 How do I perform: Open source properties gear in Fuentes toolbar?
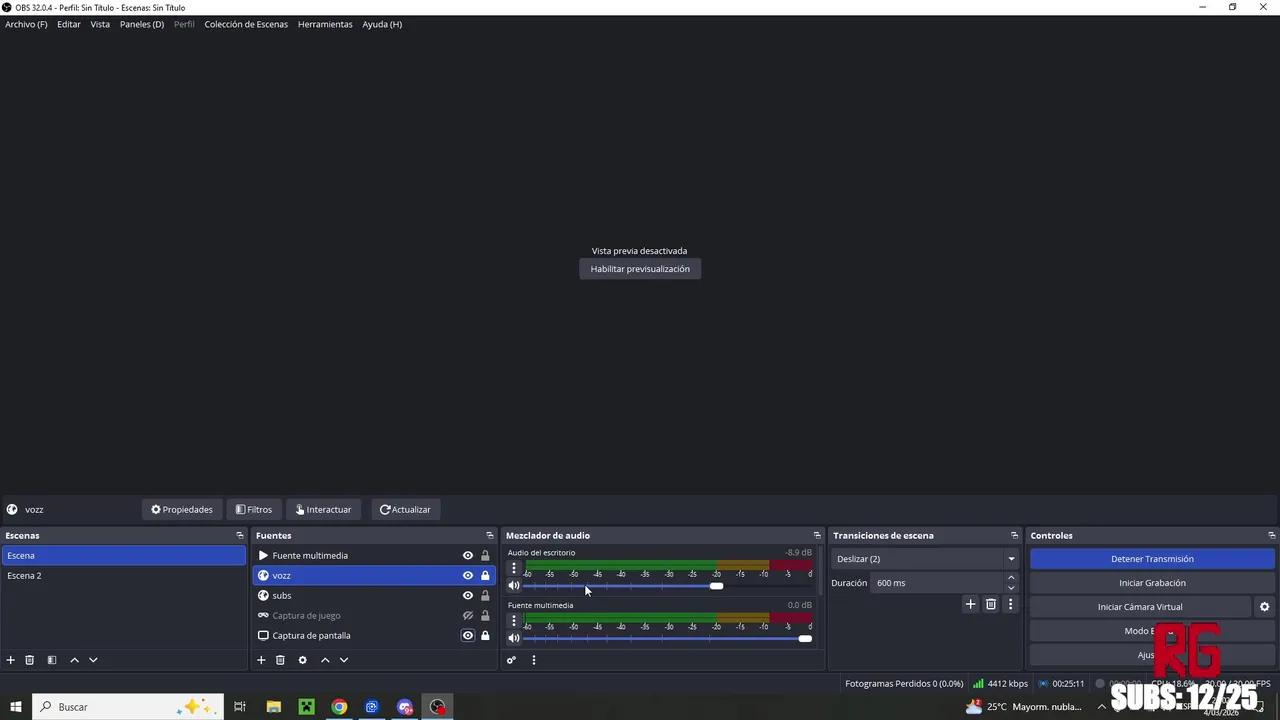[x=303, y=660]
